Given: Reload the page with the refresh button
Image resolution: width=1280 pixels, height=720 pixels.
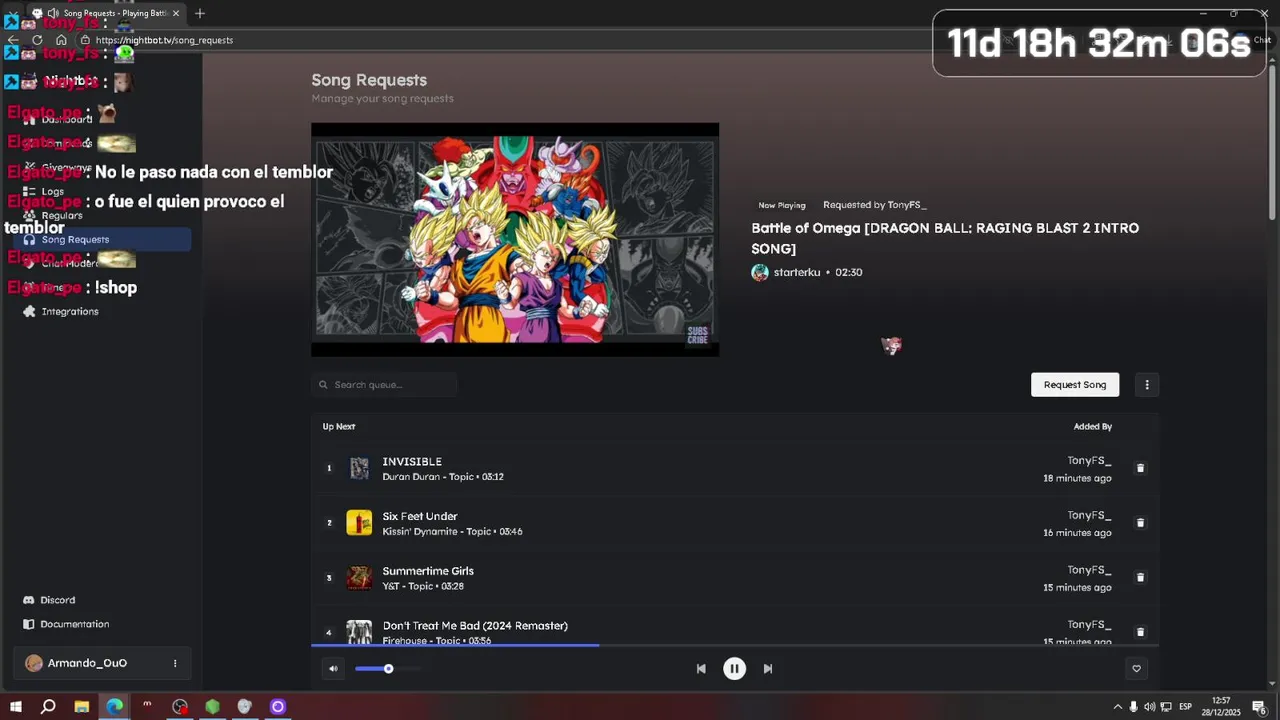Looking at the screenshot, I should pos(37,40).
